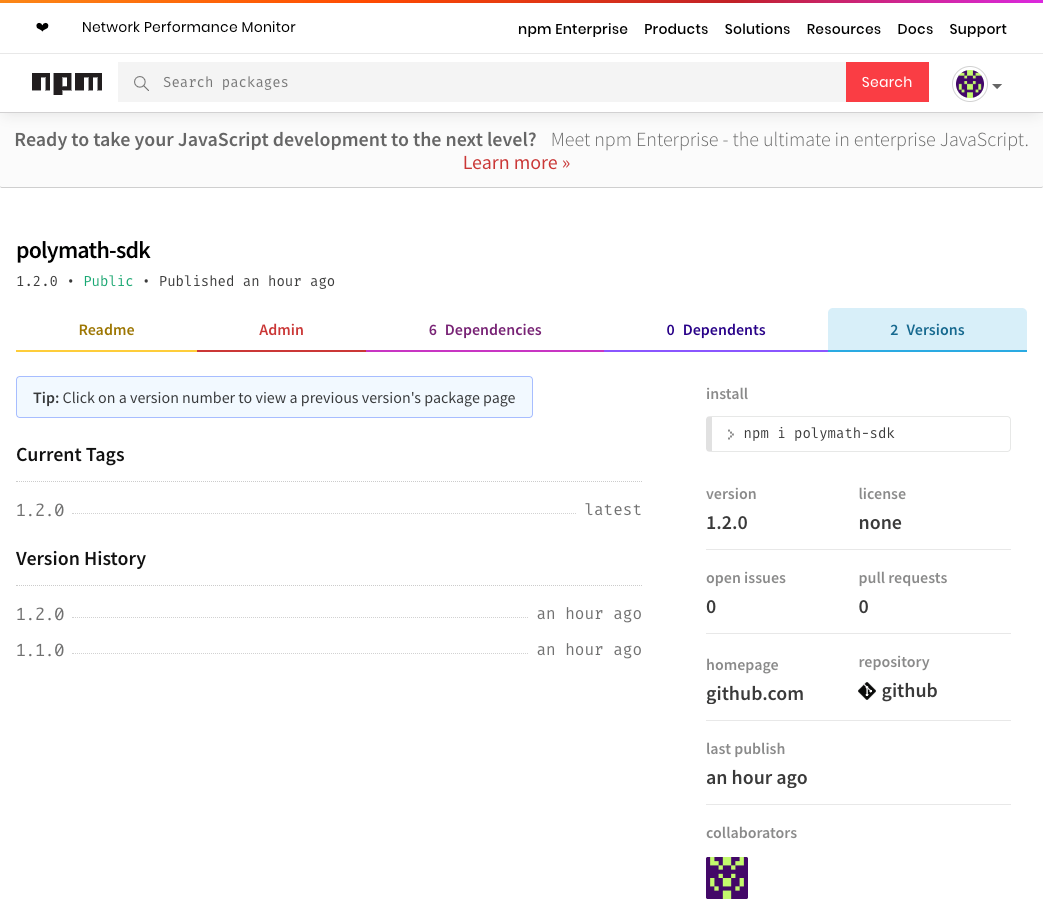
Task: Open the npm logo home link
Action: pyautogui.click(x=67, y=82)
